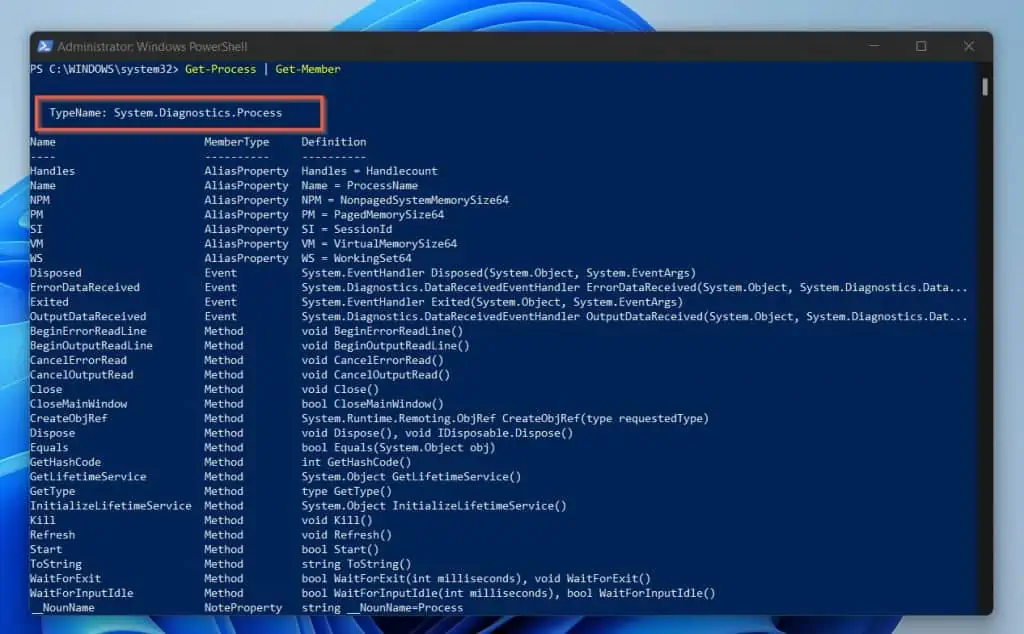Click the 'OutputDataReceived' event name
Screen dimensions: 1024x634
click(88, 317)
